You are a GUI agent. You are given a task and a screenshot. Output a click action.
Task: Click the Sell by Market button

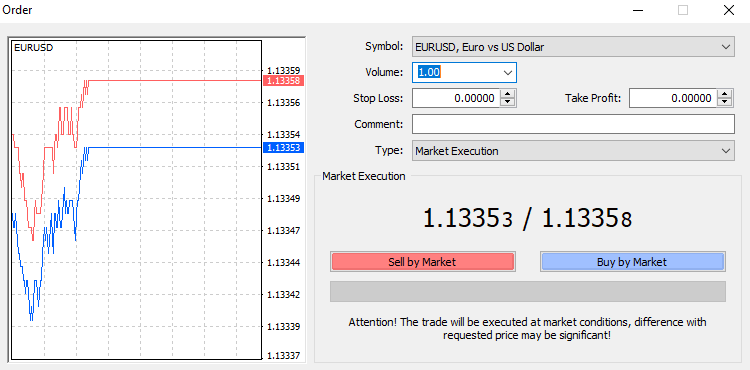pyautogui.click(x=422, y=261)
